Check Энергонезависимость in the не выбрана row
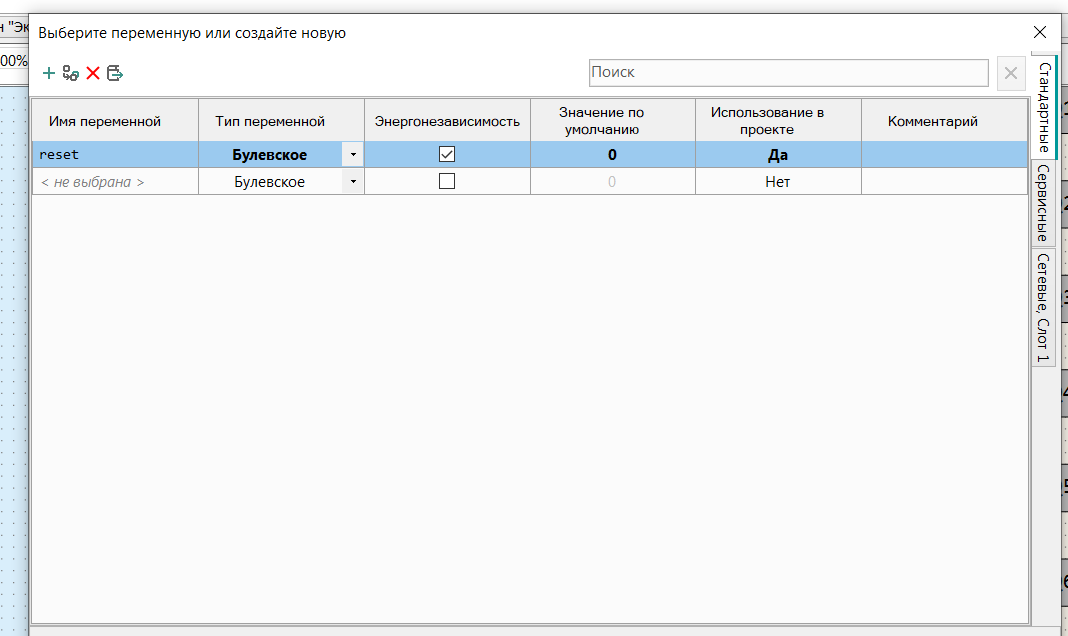1068x636 pixels. click(x=447, y=181)
